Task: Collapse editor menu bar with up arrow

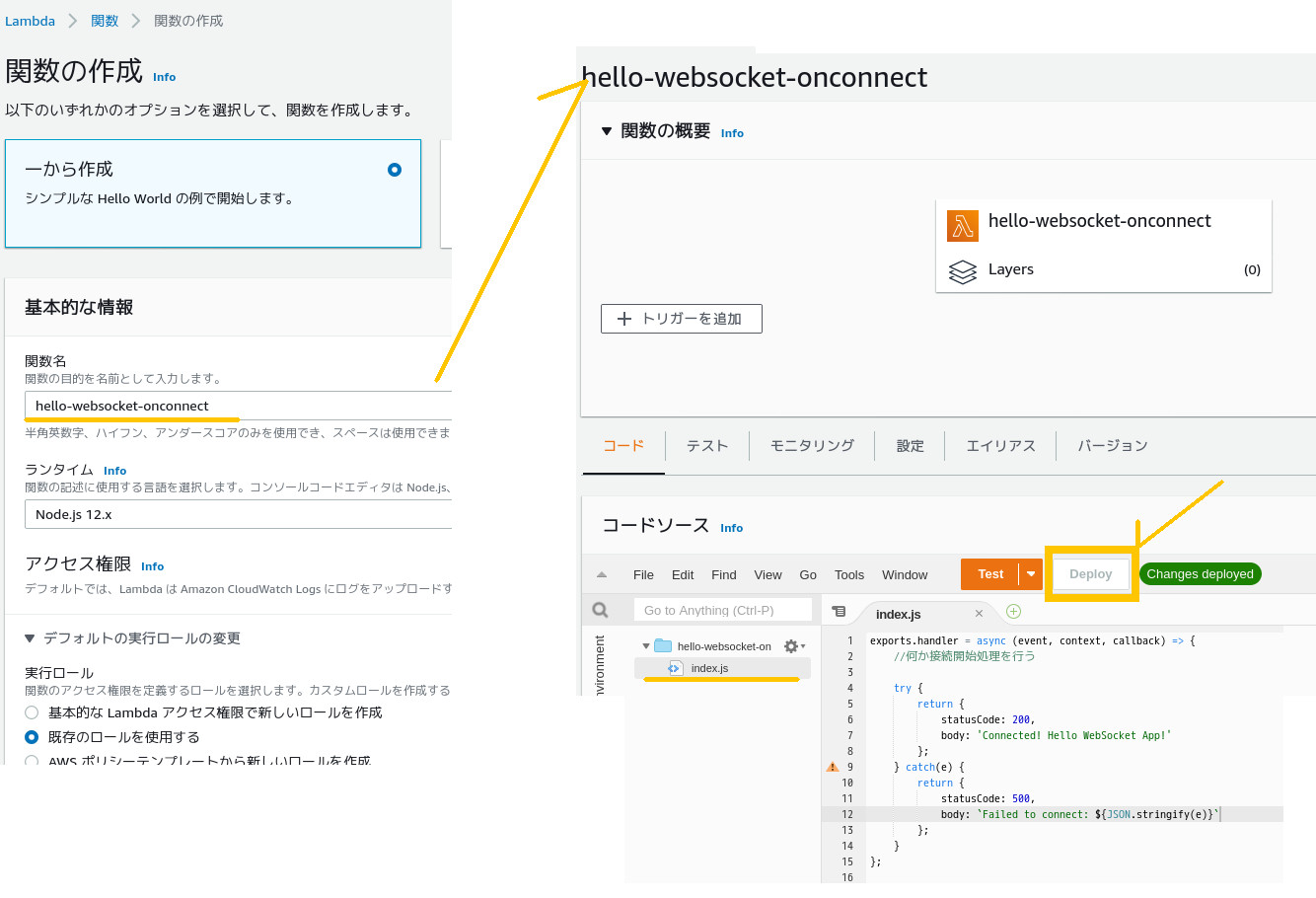Action: coord(602,574)
